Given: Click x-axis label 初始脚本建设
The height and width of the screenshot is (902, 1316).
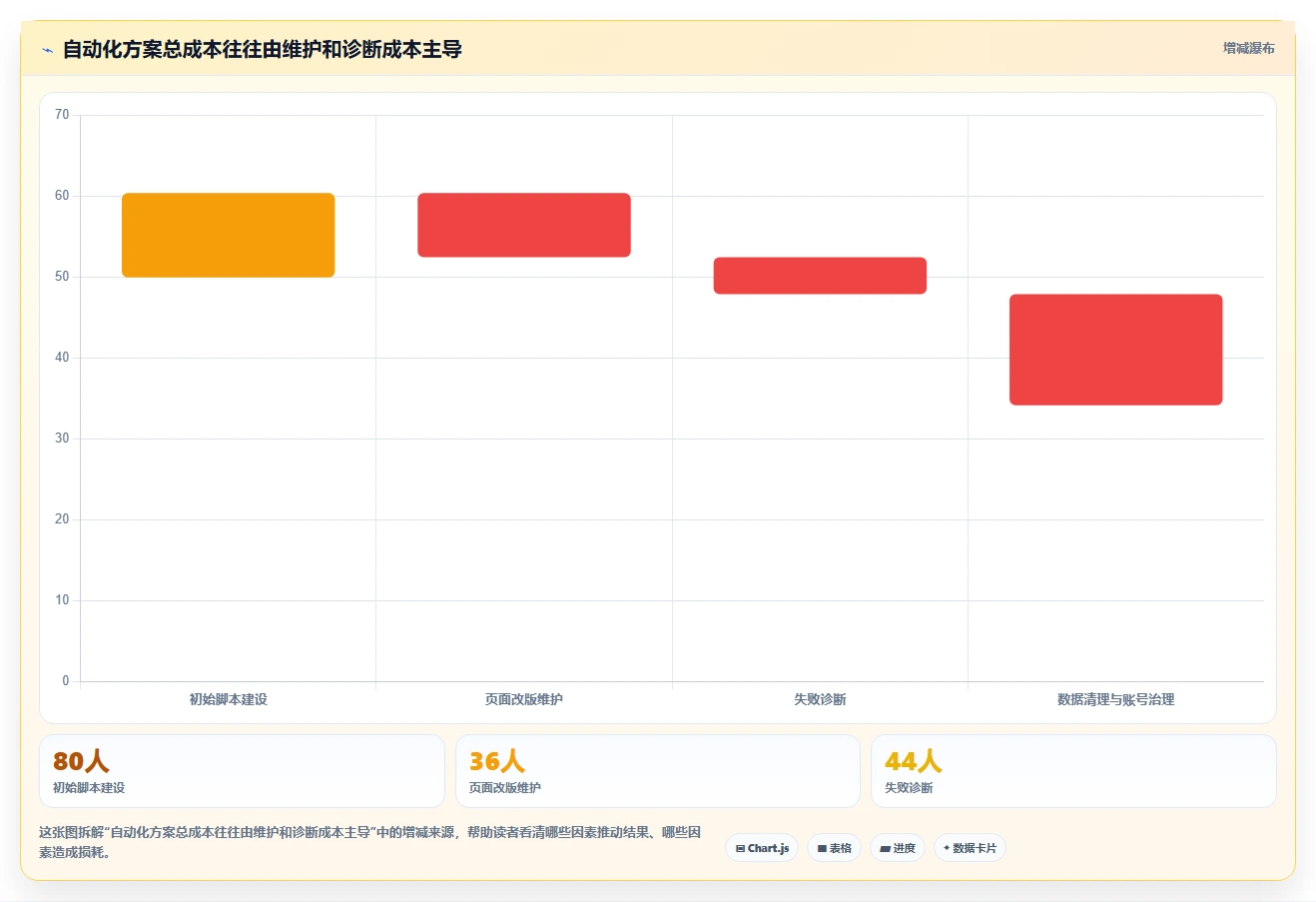Looking at the screenshot, I should pos(229,699).
